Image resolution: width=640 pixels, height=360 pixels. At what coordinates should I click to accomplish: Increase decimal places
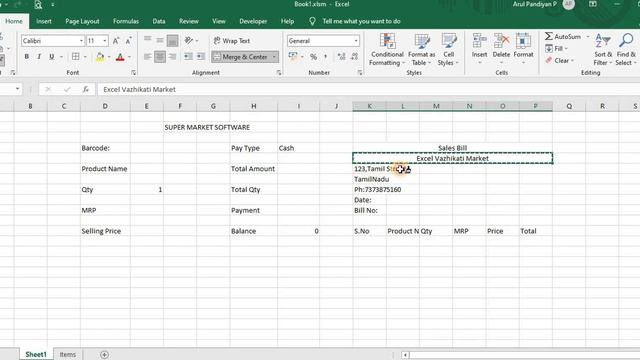tap(342, 57)
